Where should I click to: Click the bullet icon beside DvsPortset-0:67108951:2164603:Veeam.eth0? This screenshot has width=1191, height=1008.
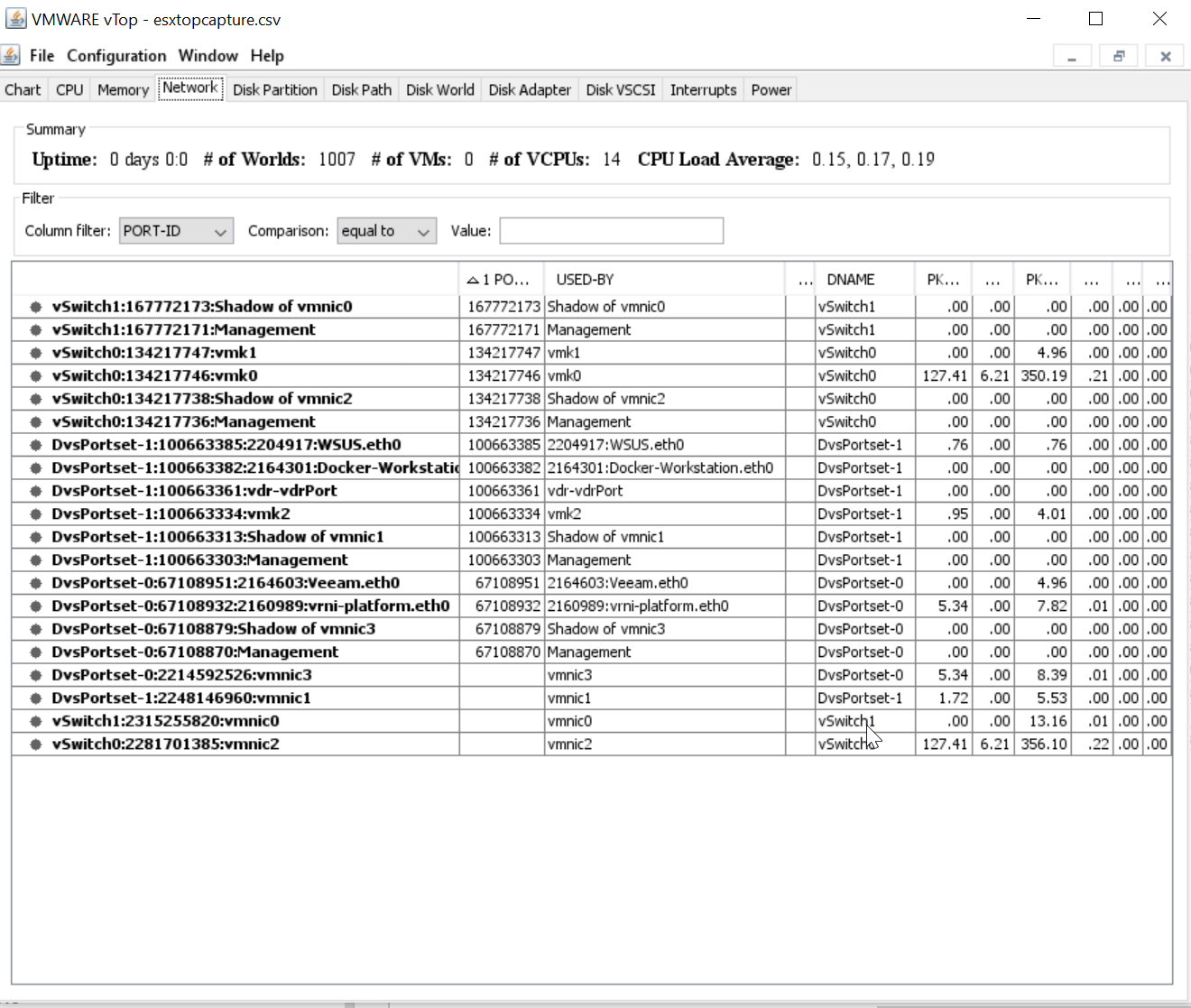click(x=36, y=583)
